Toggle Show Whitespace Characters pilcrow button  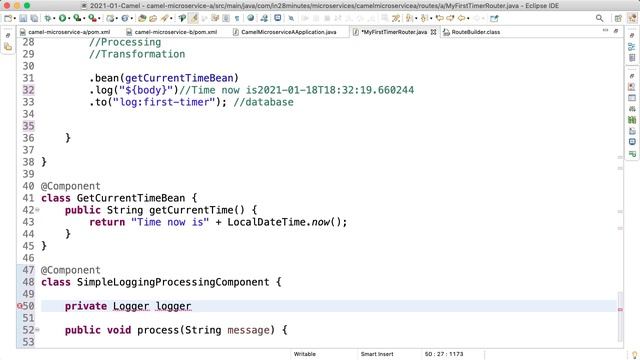click(237, 18)
